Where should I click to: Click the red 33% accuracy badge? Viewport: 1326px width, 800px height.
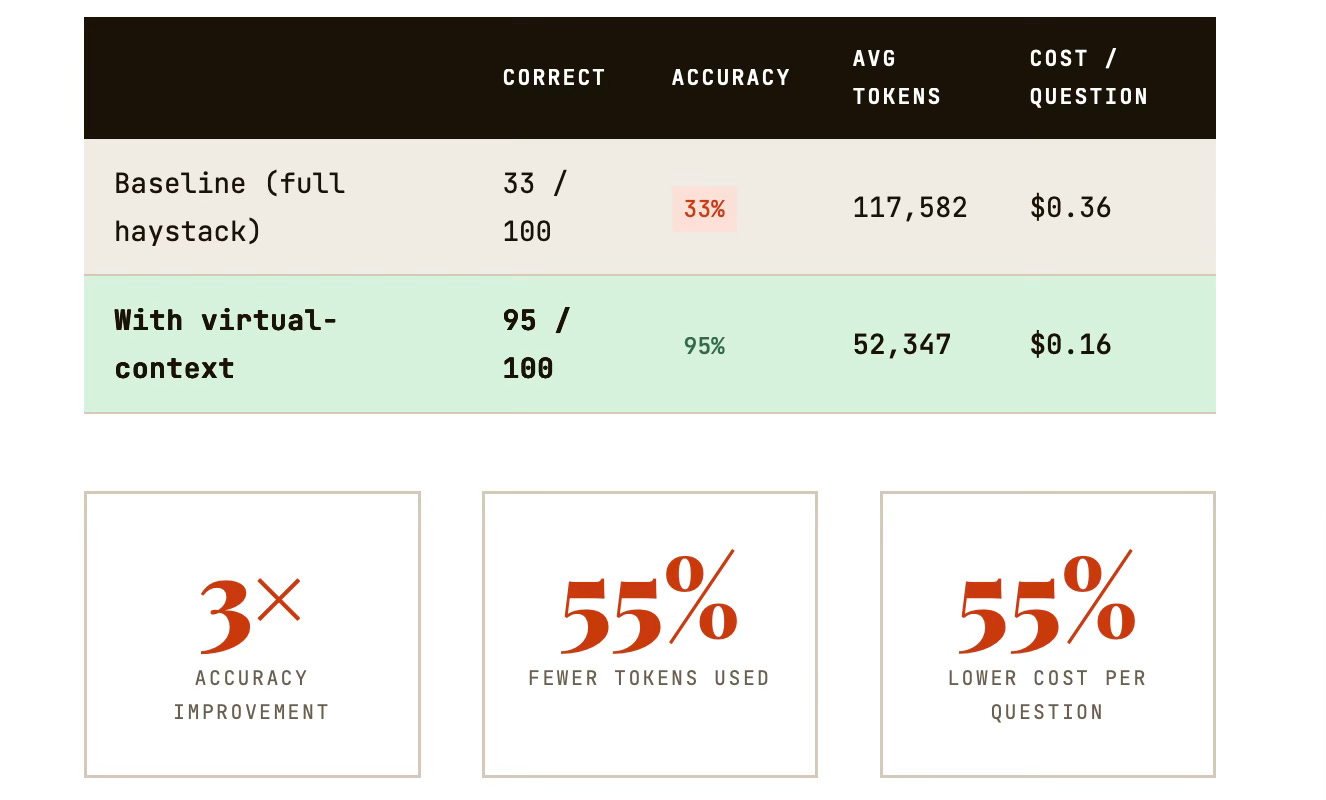(x=704, y=208)
